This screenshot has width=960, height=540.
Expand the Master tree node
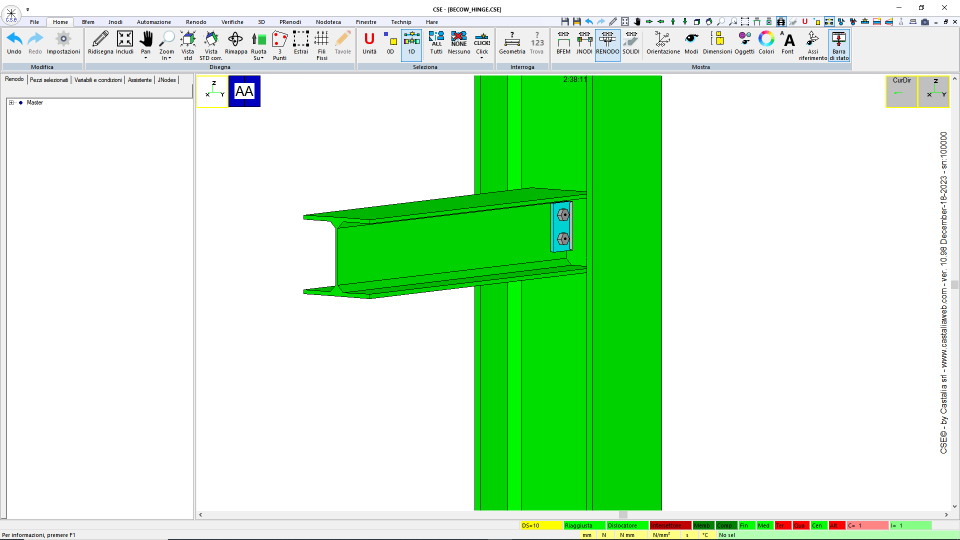pos(11,103)
